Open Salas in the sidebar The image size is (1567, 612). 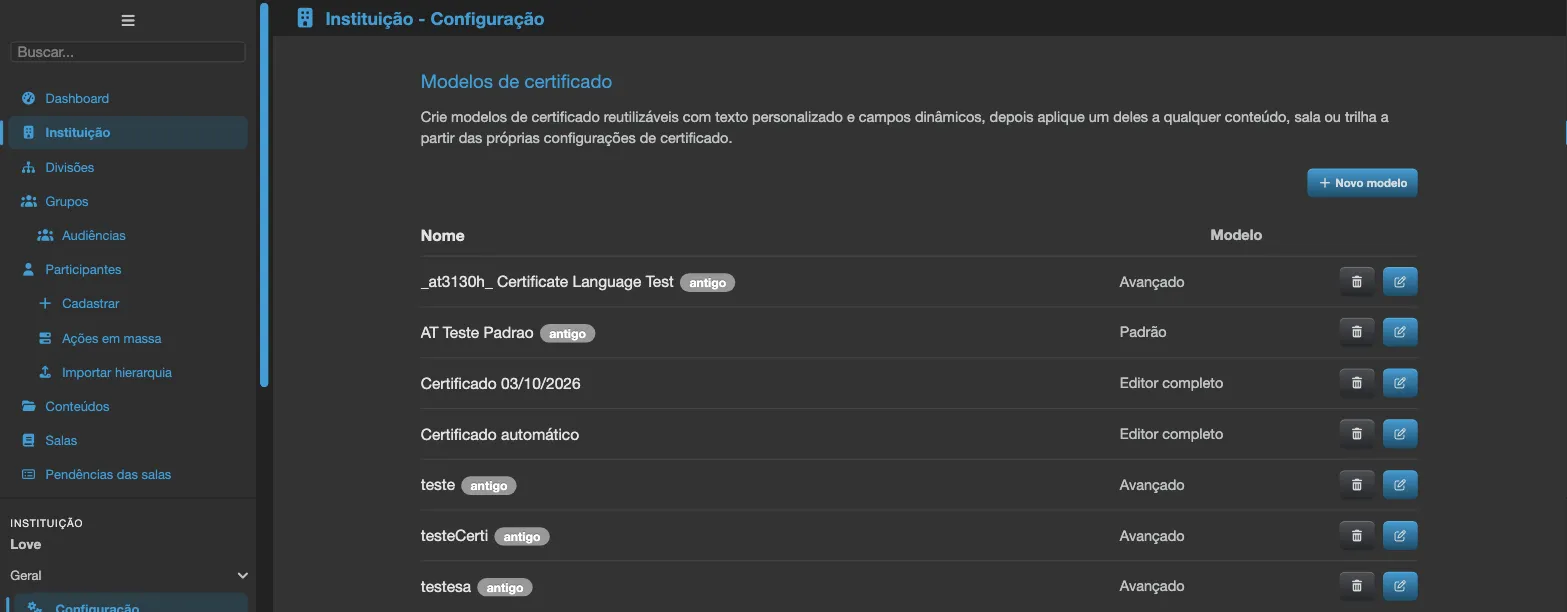click(x=61, y=440)
